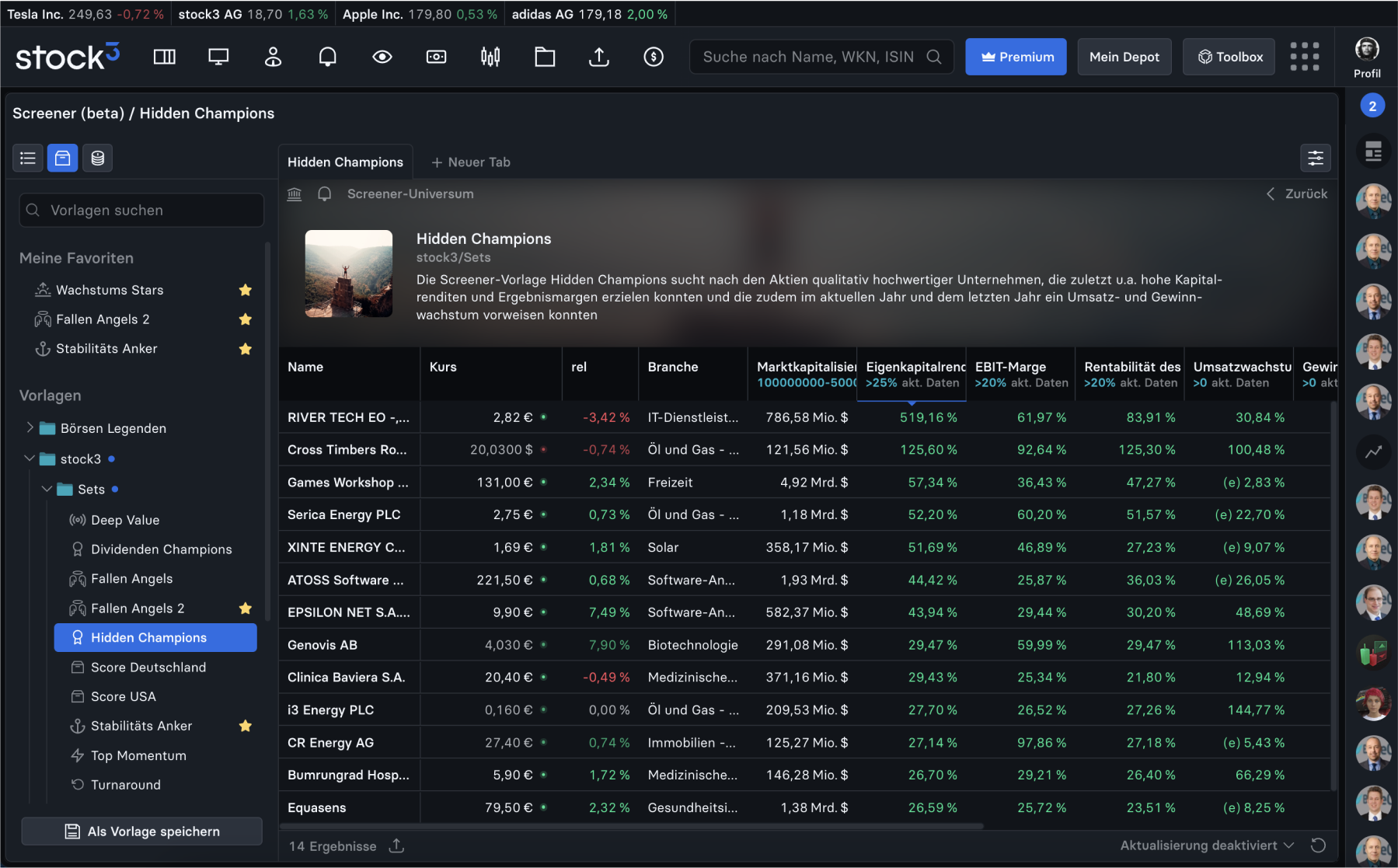Click the candlestick chart icon in navigation

(490, 57)
